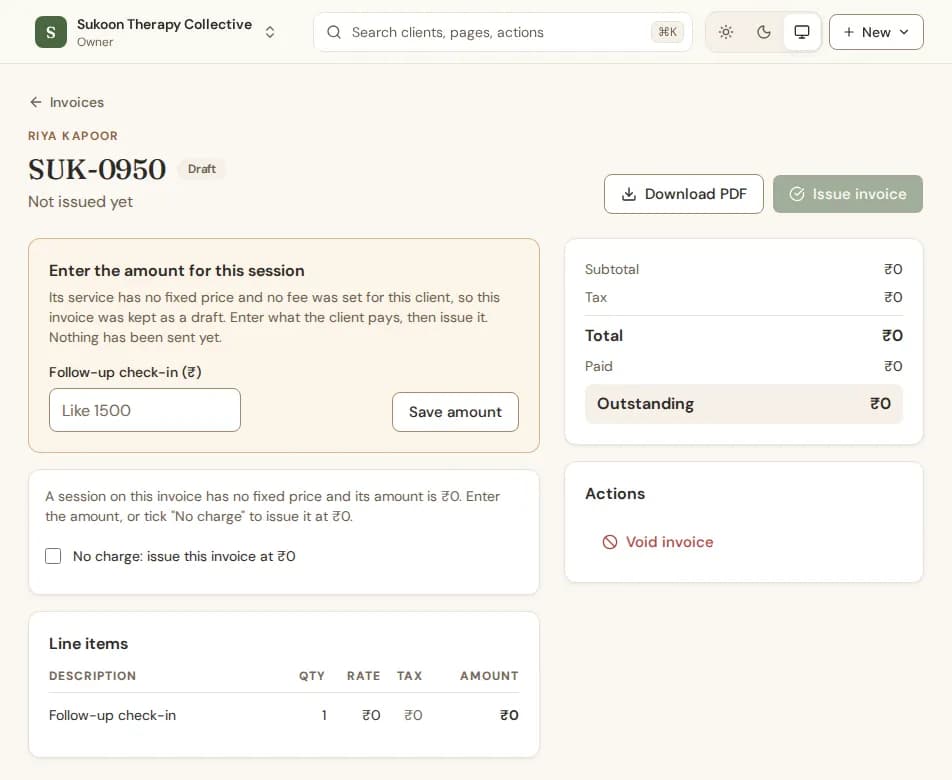The image size is (952, 780).
Task: Click the Follow-up check-in amount field
Action: [144, 410]
